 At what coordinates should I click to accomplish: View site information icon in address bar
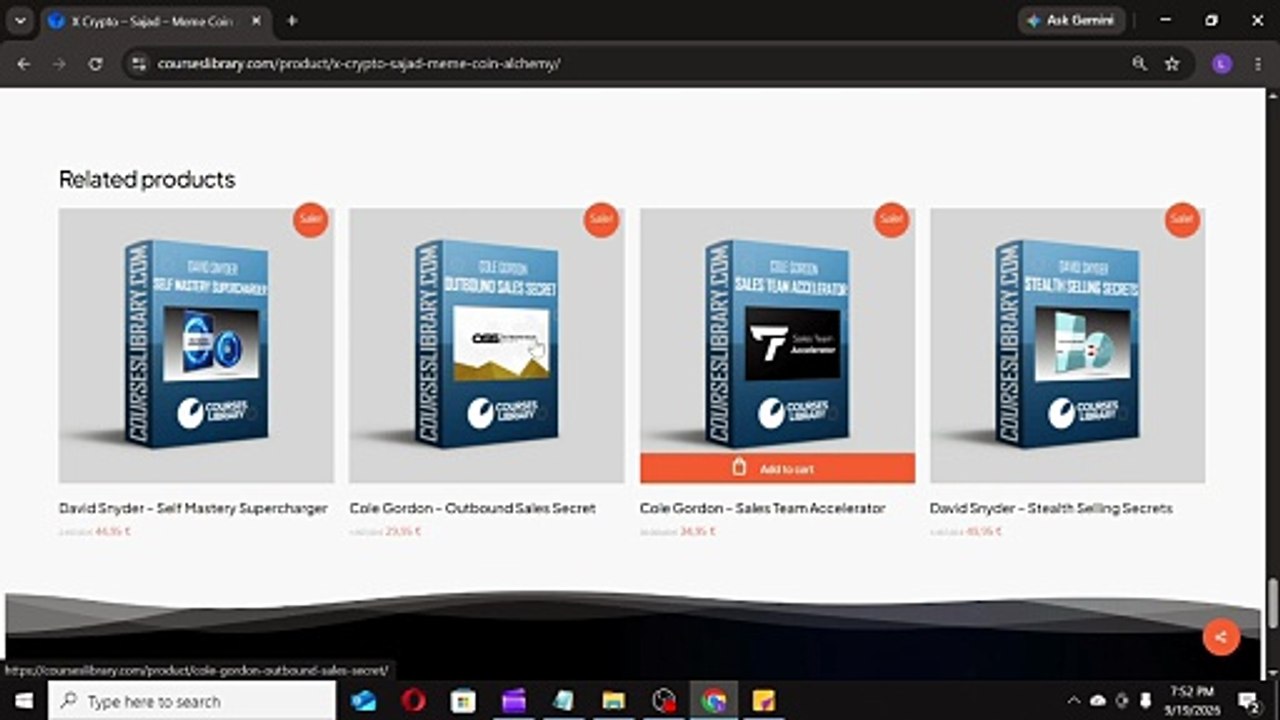pyautogui.click(x=139, y=63)
